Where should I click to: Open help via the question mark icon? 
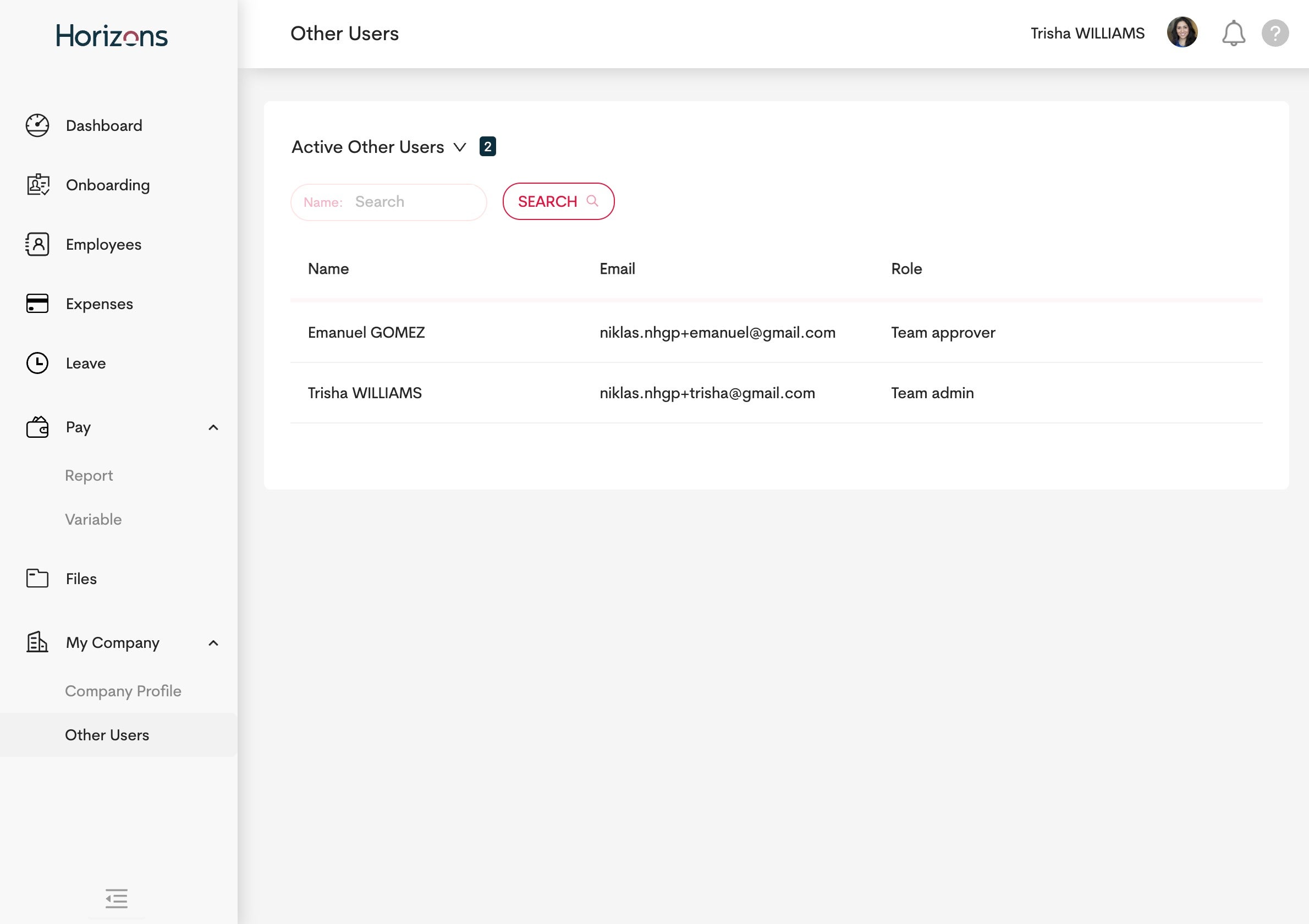coord(1275,34)
